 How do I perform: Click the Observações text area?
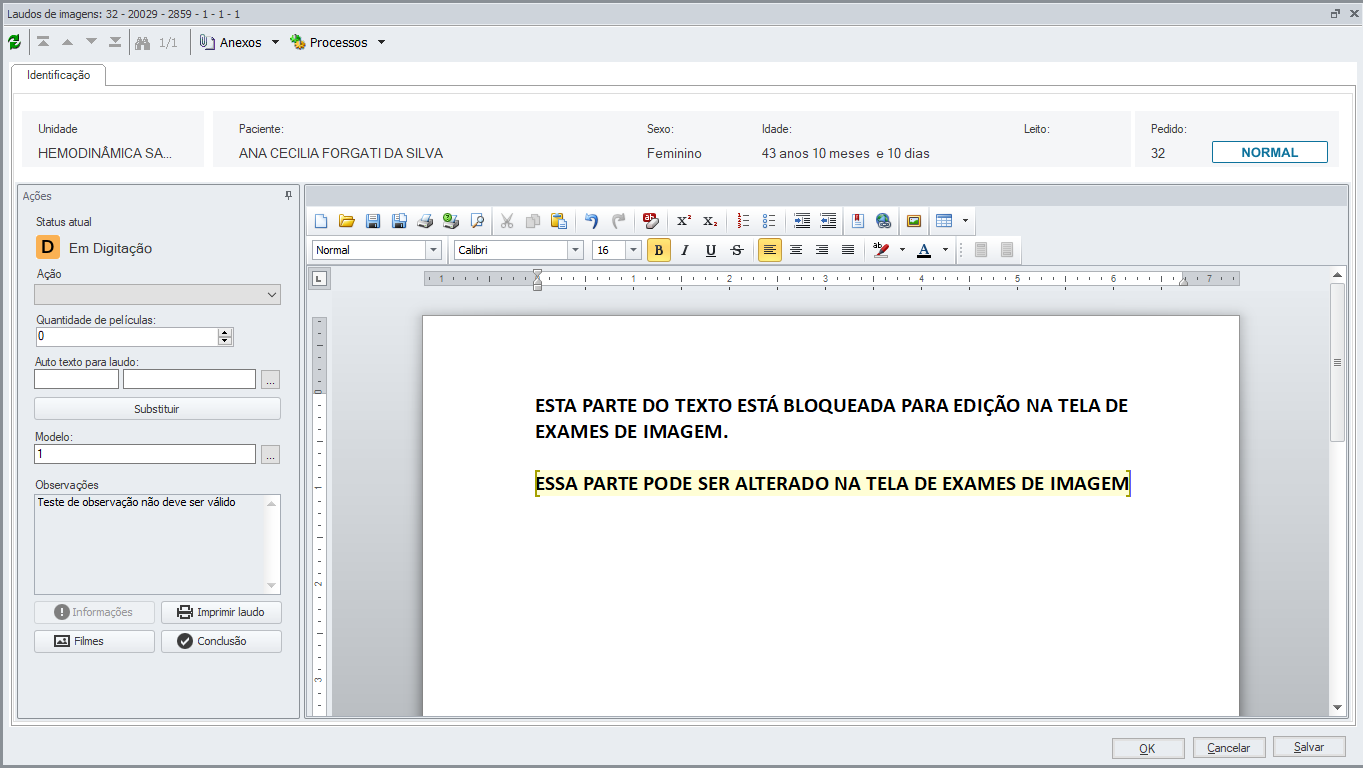pos(157,545)
